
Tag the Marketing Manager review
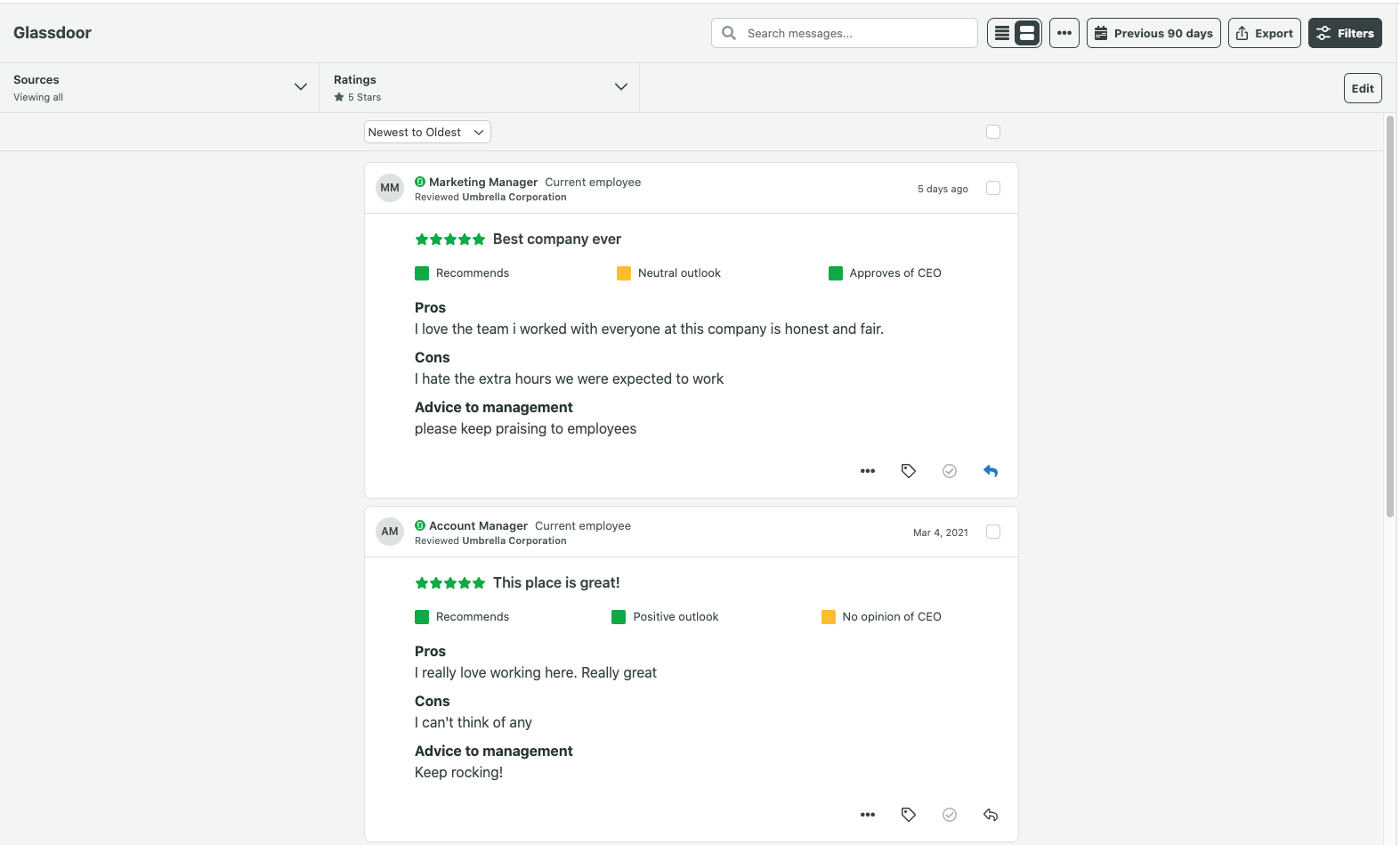[908, 471]
